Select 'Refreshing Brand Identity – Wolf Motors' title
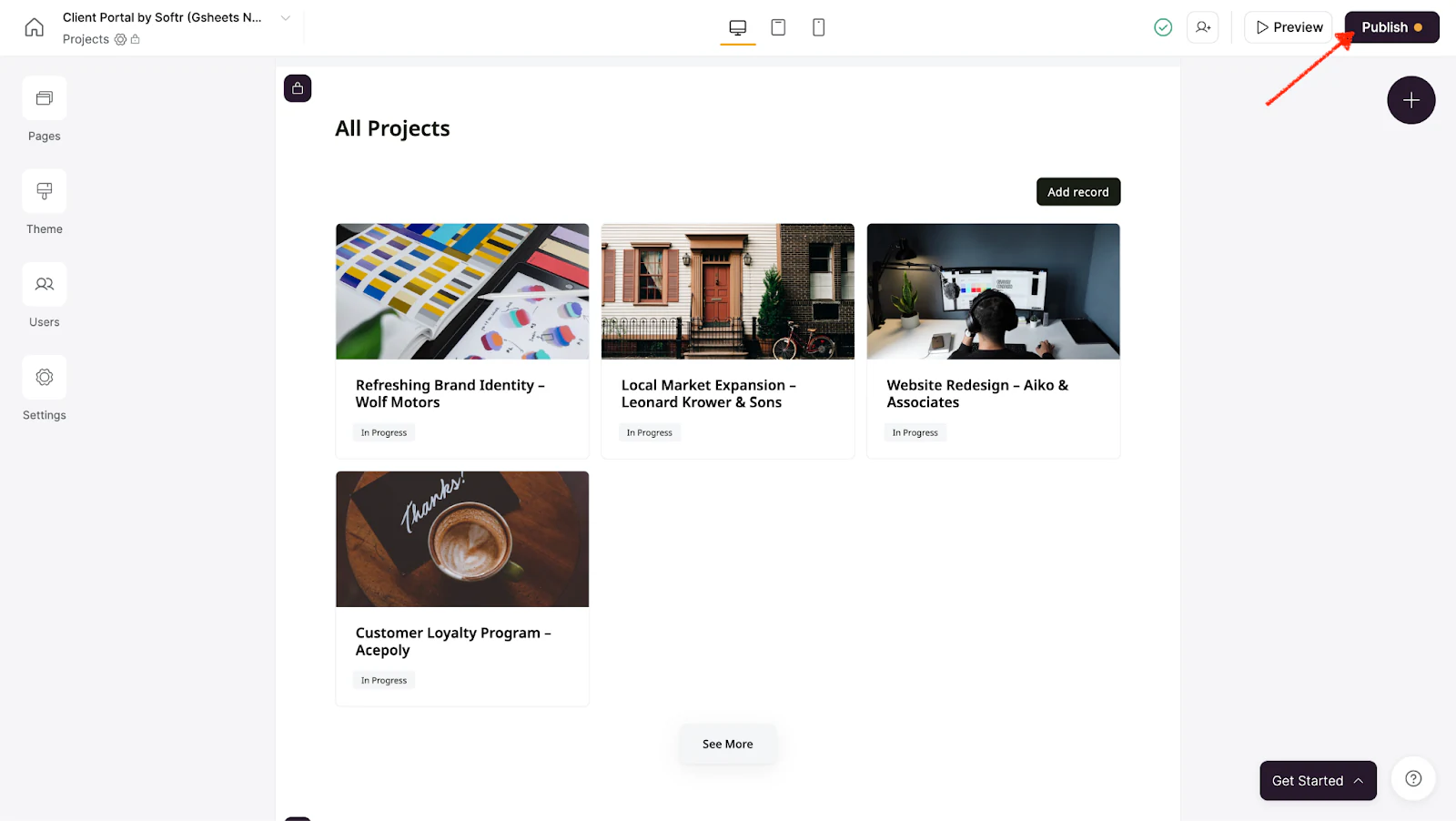Viewport: 1456px width, 821px height. click(x=450, y=394)
